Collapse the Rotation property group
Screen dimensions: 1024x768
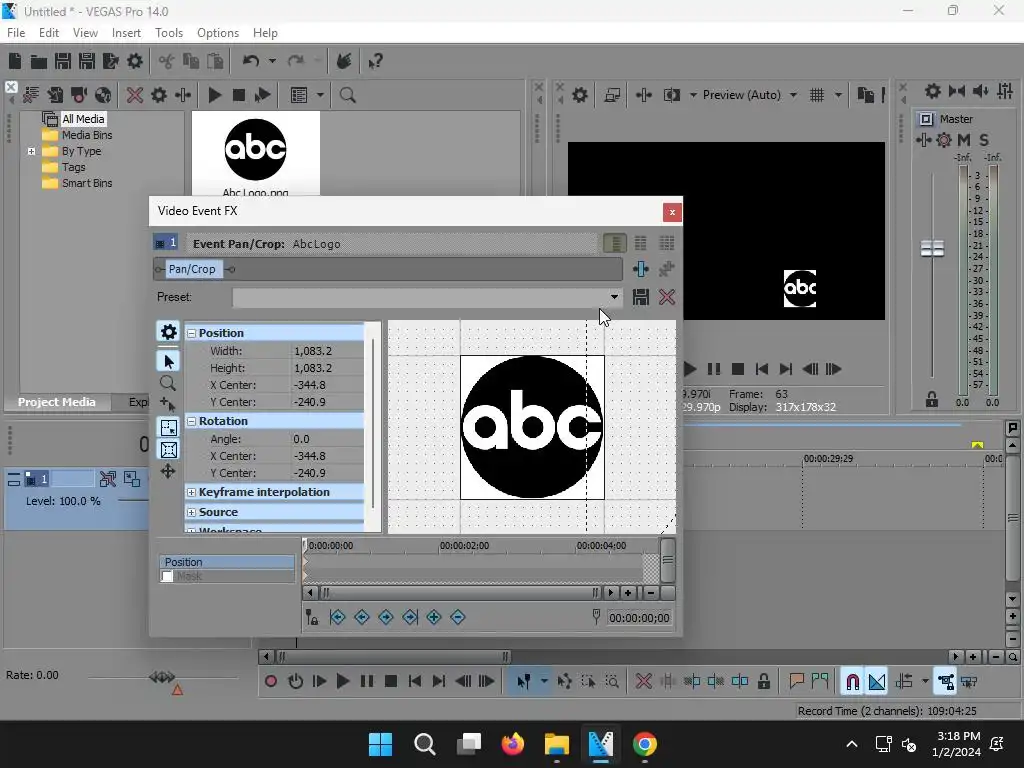[191, 421]
